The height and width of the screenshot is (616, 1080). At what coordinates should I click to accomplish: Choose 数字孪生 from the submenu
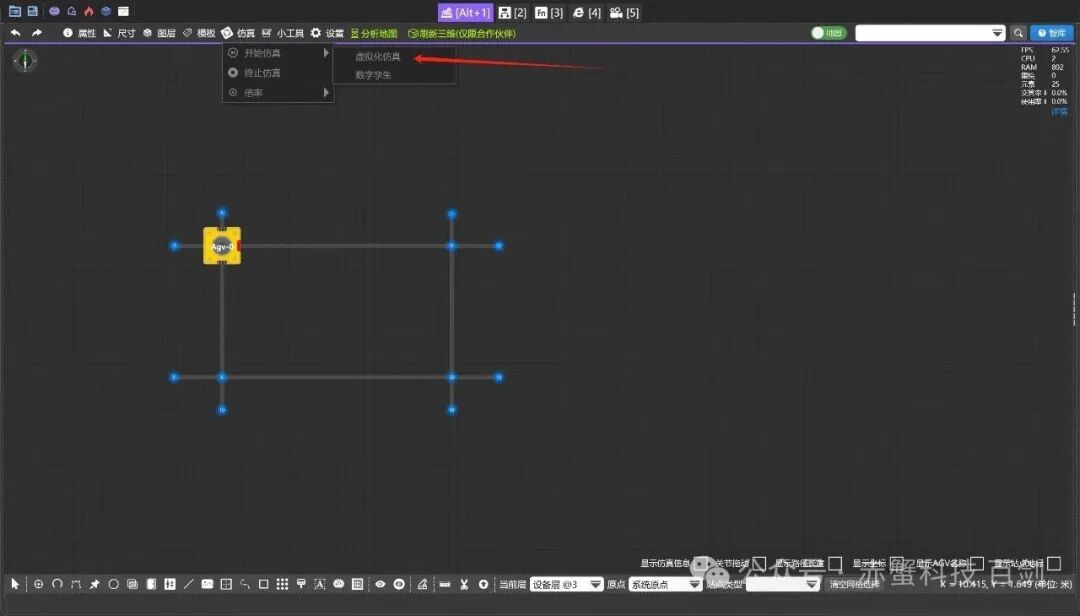[373, 74]
